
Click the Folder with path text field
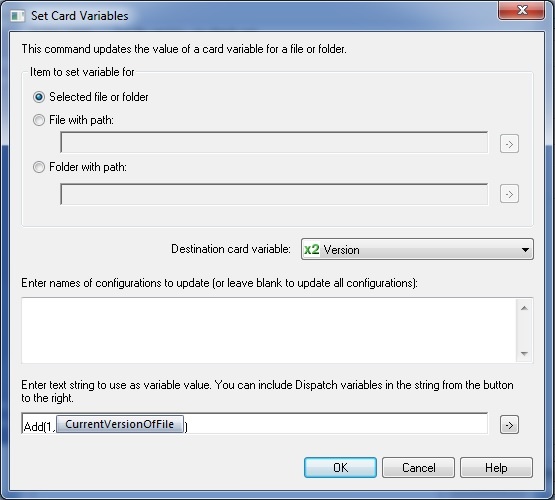coord(274,194)
